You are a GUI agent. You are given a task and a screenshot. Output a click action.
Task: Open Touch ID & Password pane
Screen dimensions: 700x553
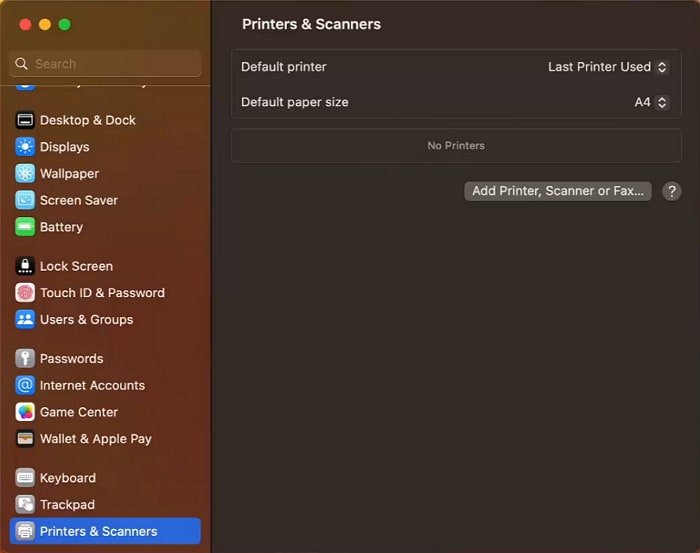pyautogui.click(x=102, y=293)
